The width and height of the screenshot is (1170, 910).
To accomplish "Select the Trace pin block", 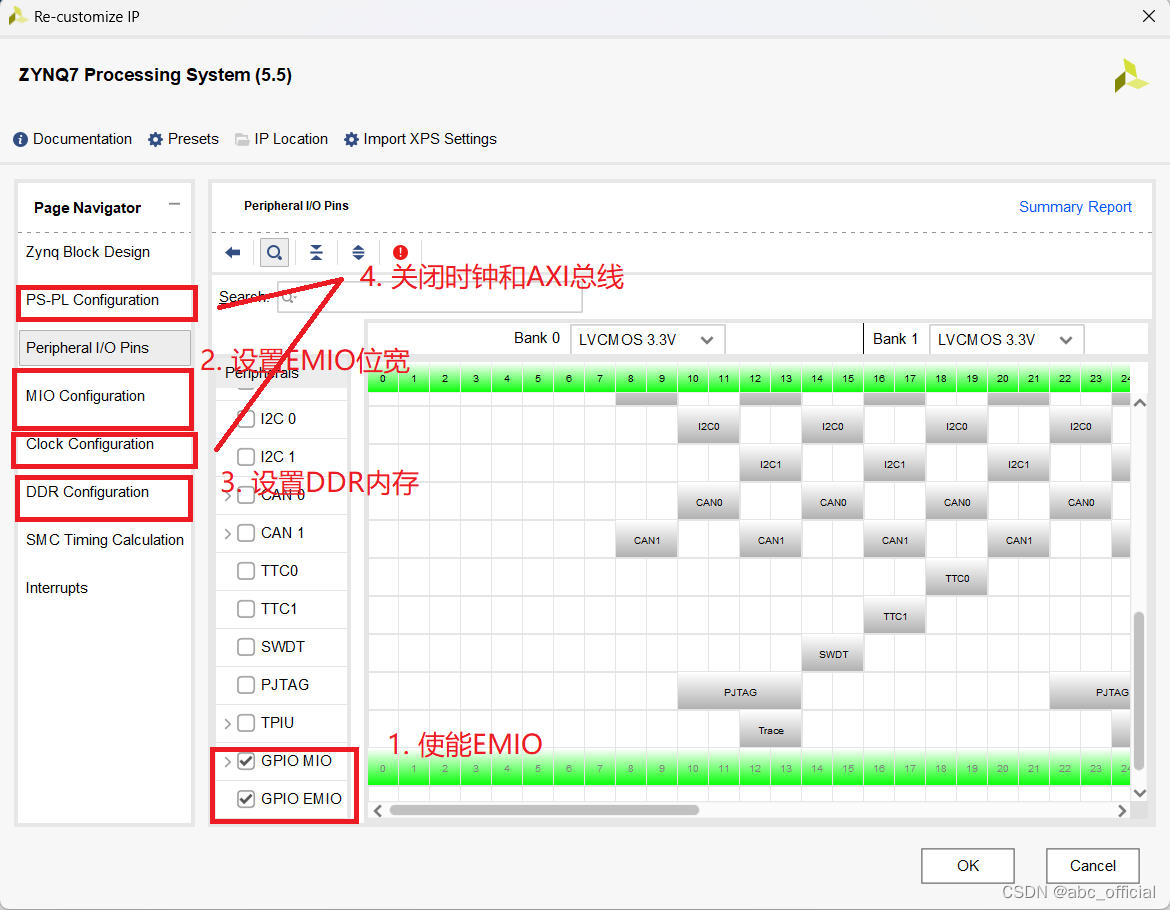I will coord(771,729).
